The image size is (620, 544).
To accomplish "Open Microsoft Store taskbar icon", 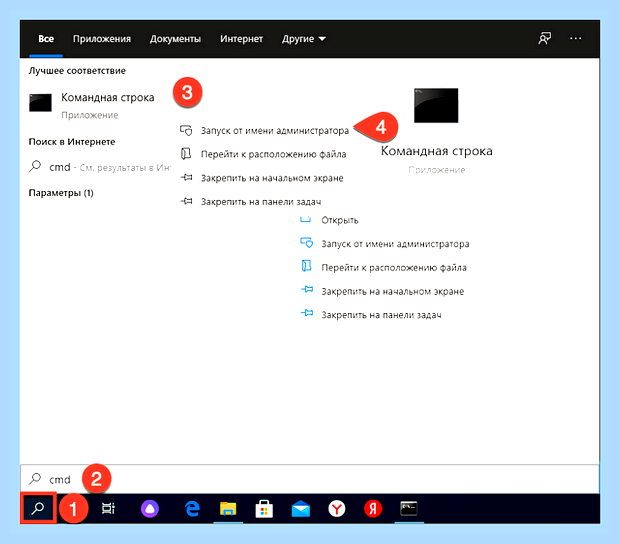I will tap(264, 508).
